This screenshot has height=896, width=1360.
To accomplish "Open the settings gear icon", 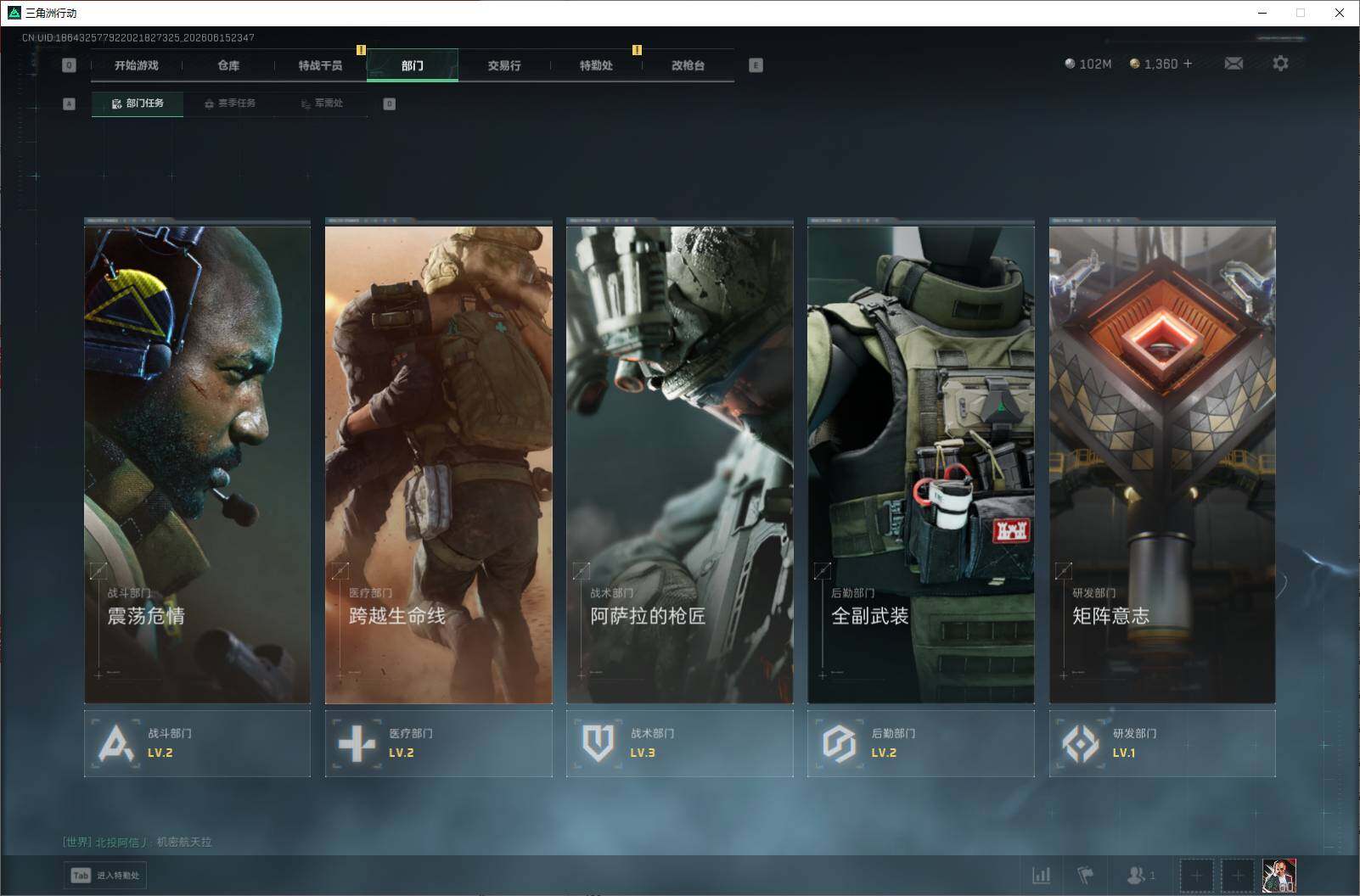I will (x=1280, y=64).
